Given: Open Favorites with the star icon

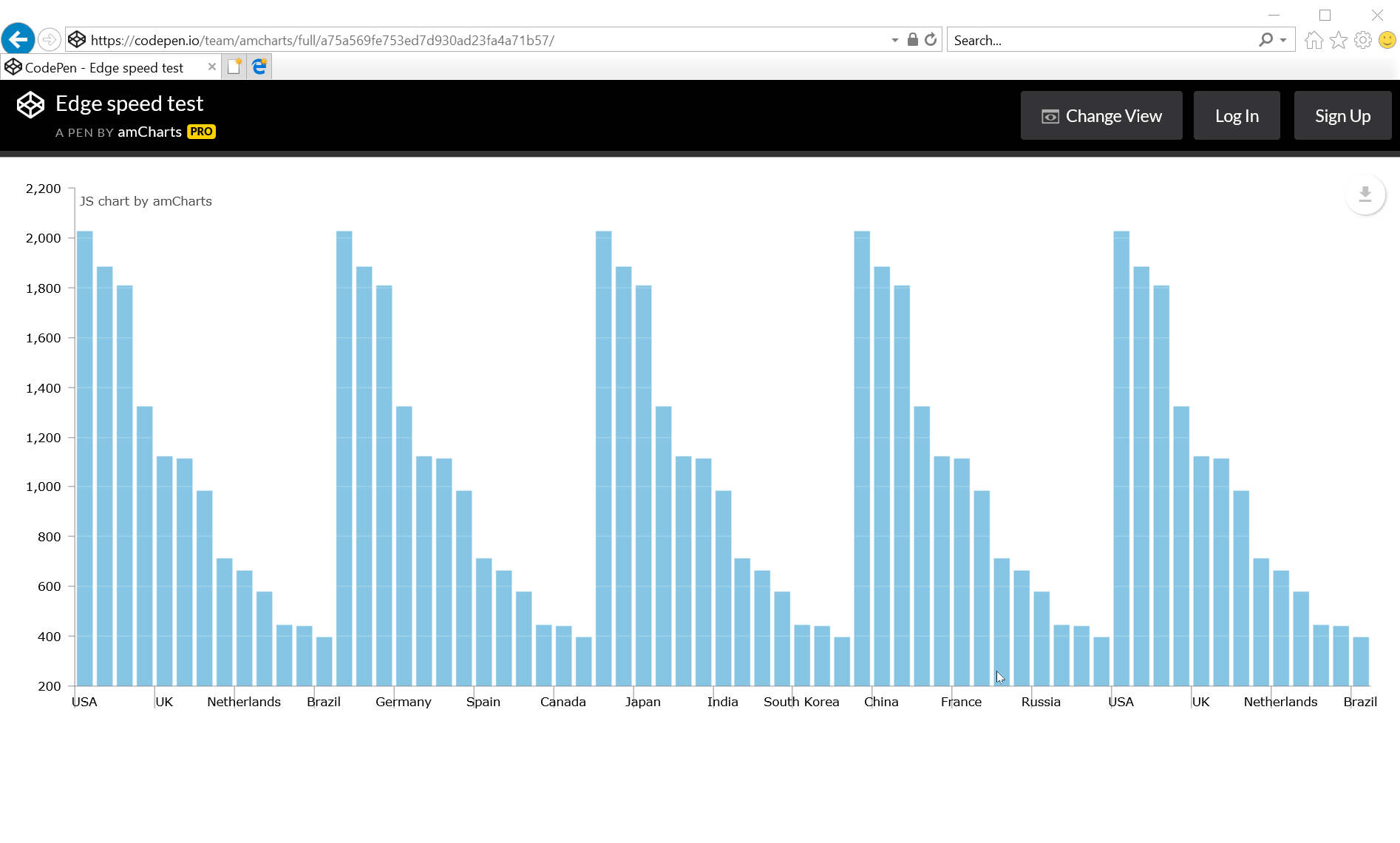Looking at the screenshot, I should [x=1339, y=39].
